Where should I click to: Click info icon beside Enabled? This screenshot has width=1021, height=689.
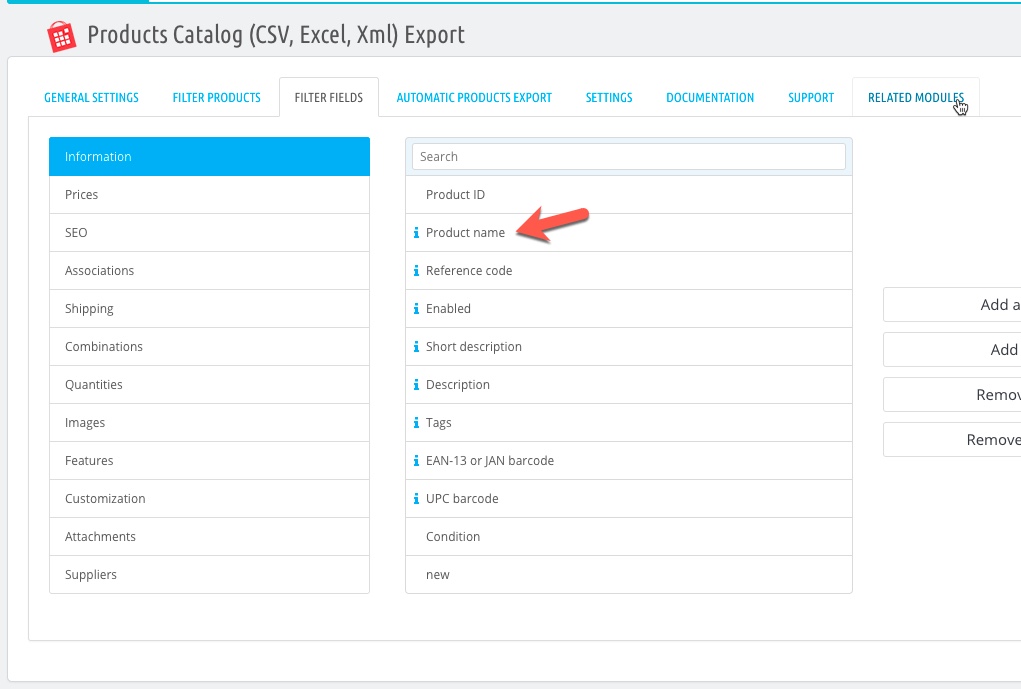[416, 309]
